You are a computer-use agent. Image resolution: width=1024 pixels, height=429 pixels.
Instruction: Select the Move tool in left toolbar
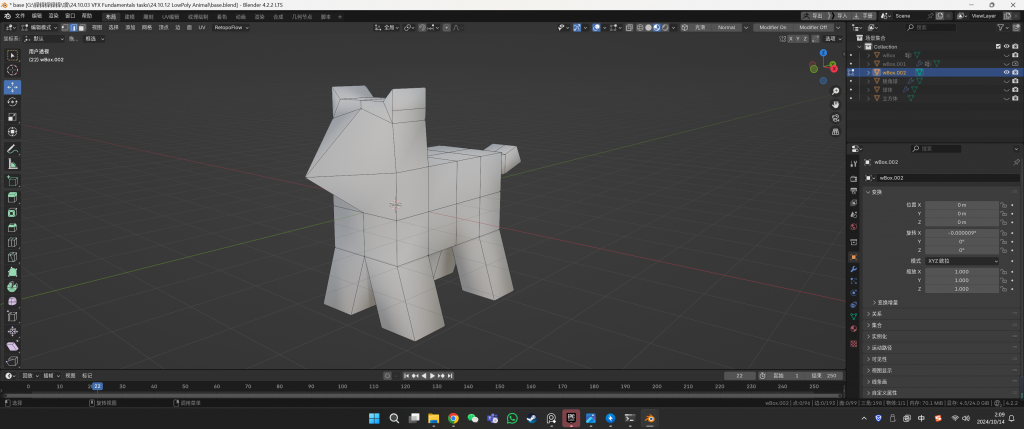pos(13,87)
